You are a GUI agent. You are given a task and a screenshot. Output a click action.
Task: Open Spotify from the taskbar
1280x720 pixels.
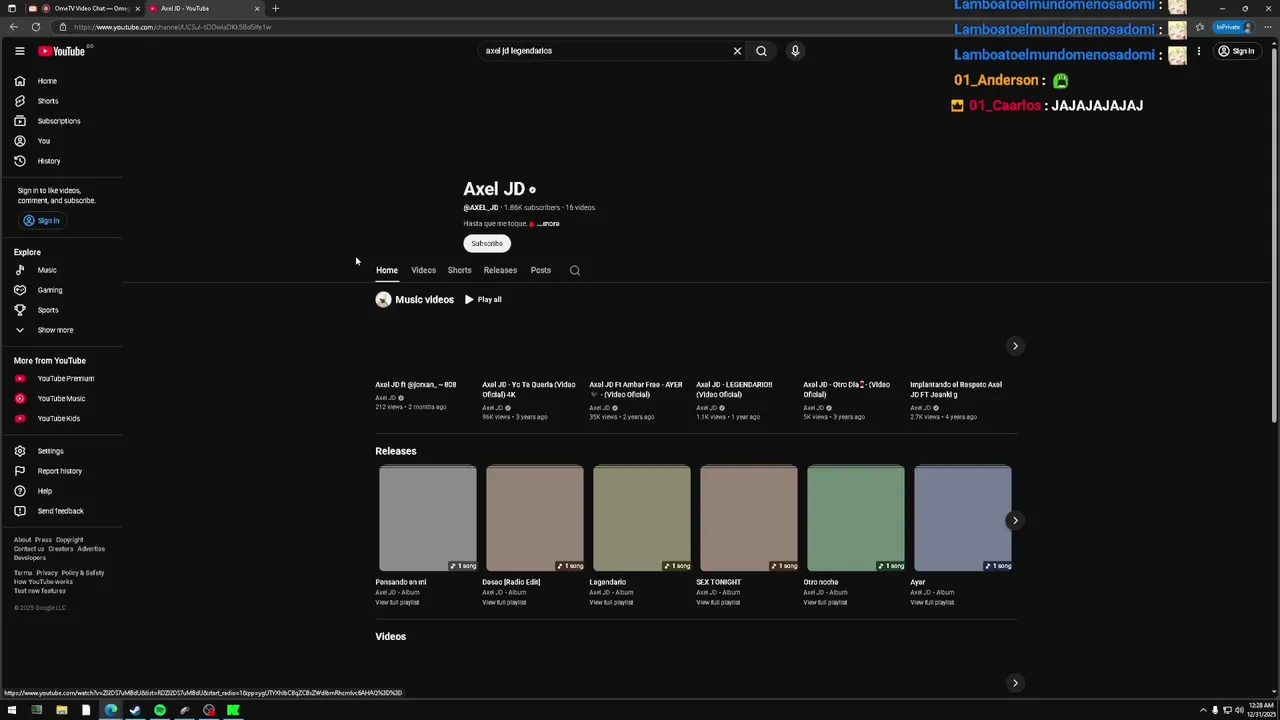pos(160,710)
